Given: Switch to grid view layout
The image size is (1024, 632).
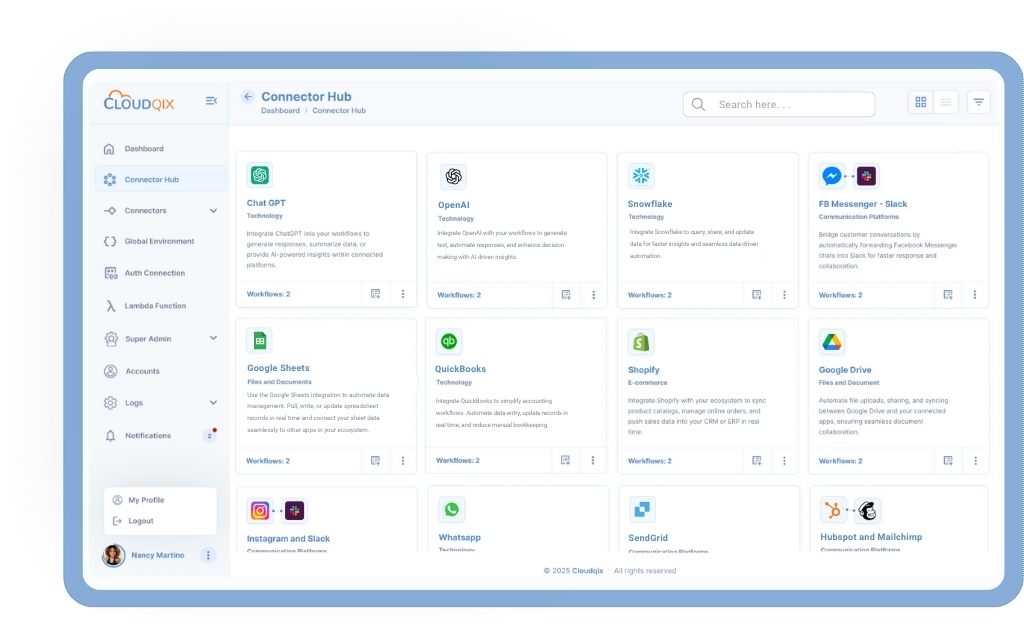Looking at the screenshot, I should tap(921, 102).
